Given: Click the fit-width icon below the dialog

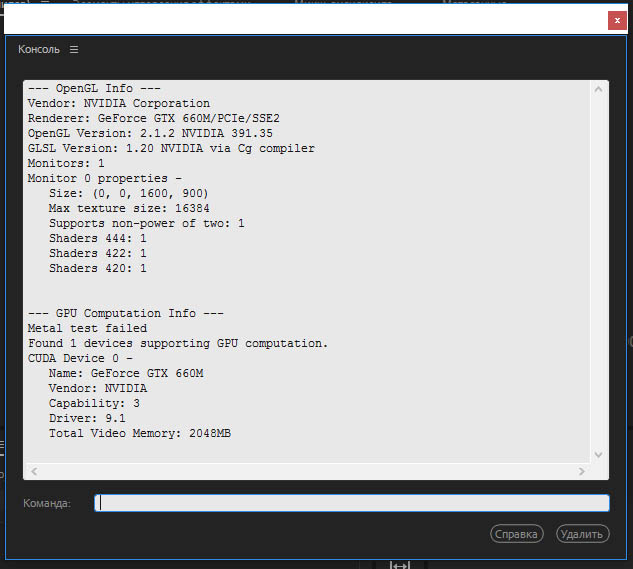Looking at the screenshot, I should [400, 564].
